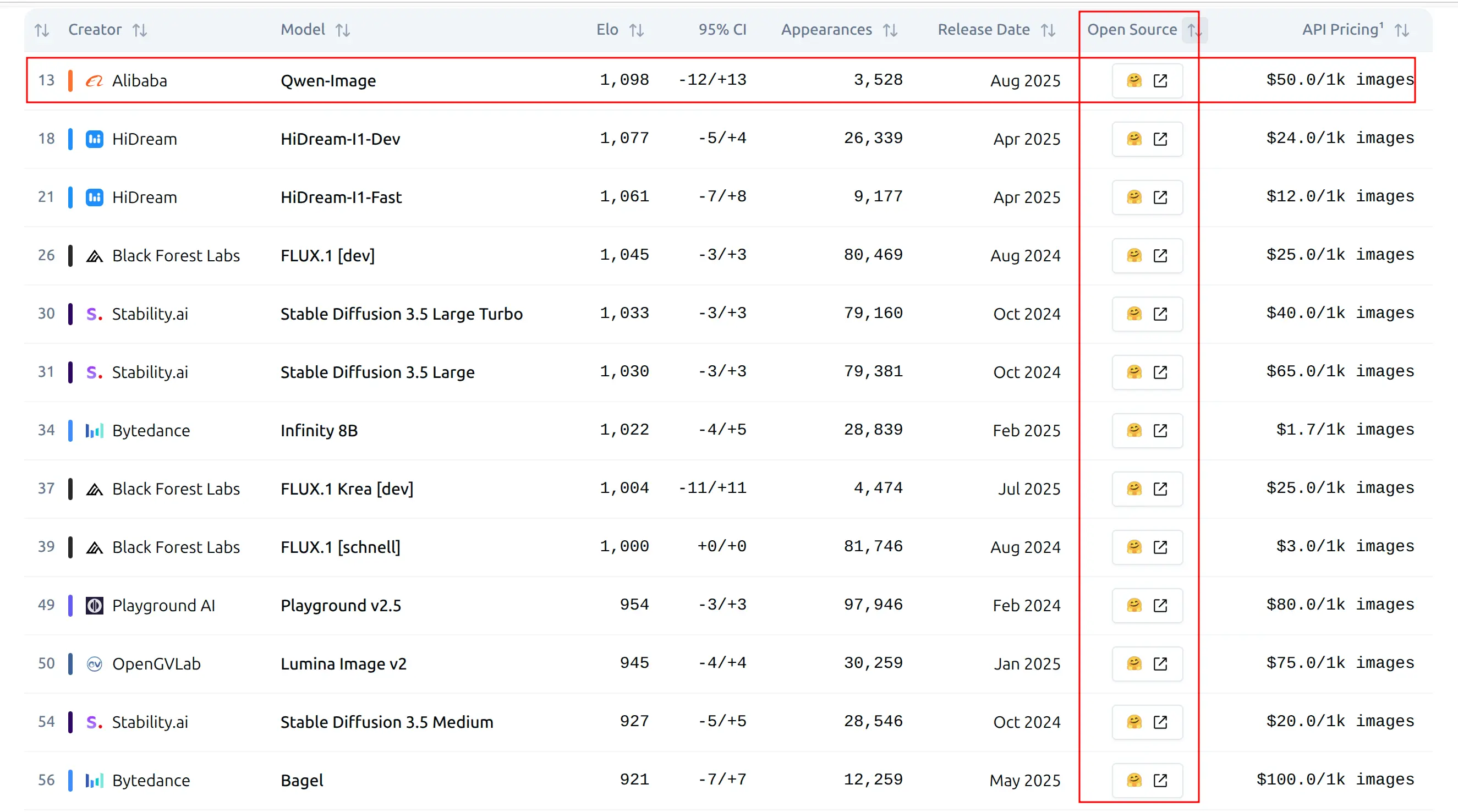1458x812 pixels.
Task: Click the 95% CI column header
Action: (x=722, y=29)
